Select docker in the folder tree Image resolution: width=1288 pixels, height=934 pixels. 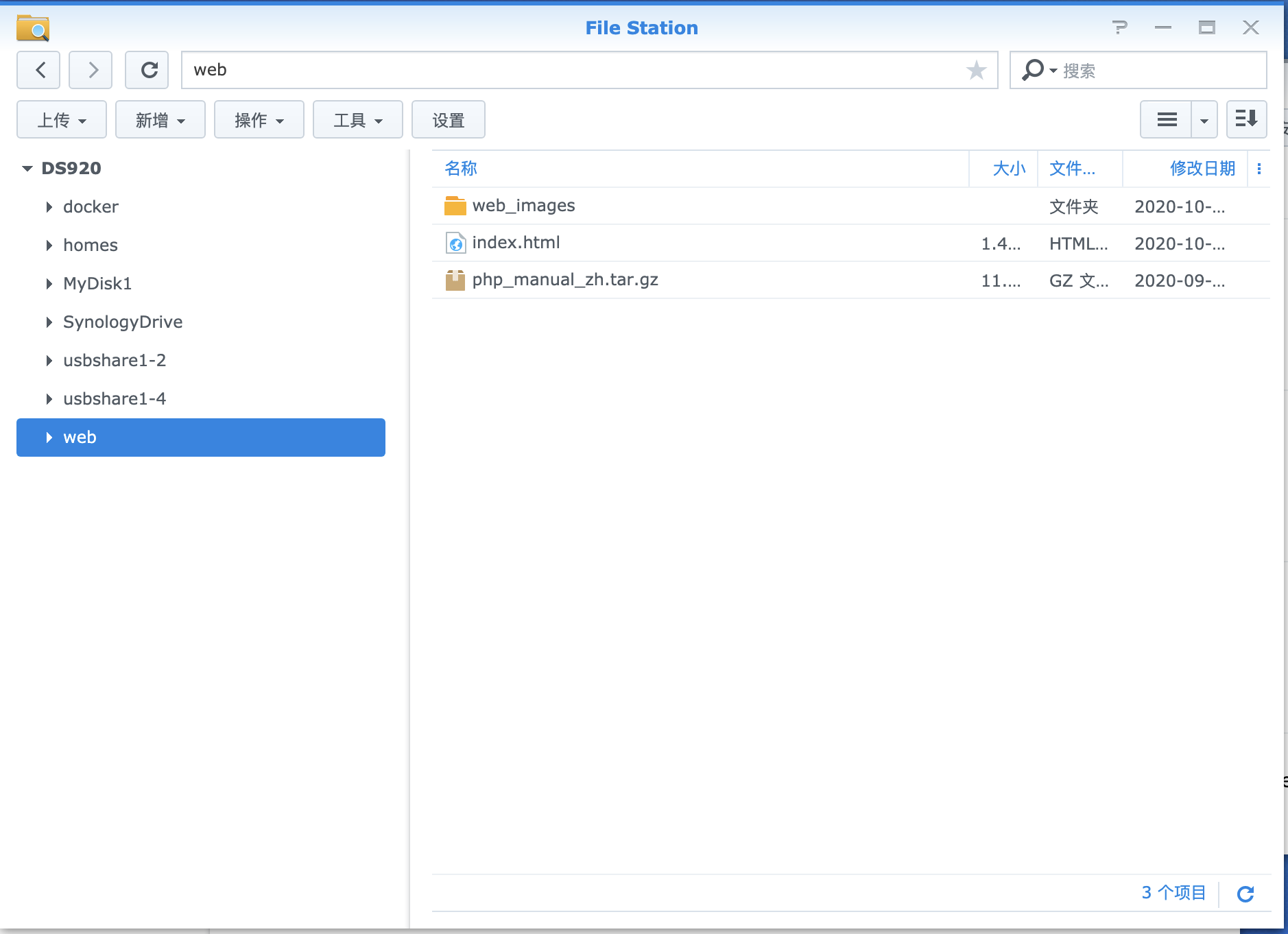91,206
